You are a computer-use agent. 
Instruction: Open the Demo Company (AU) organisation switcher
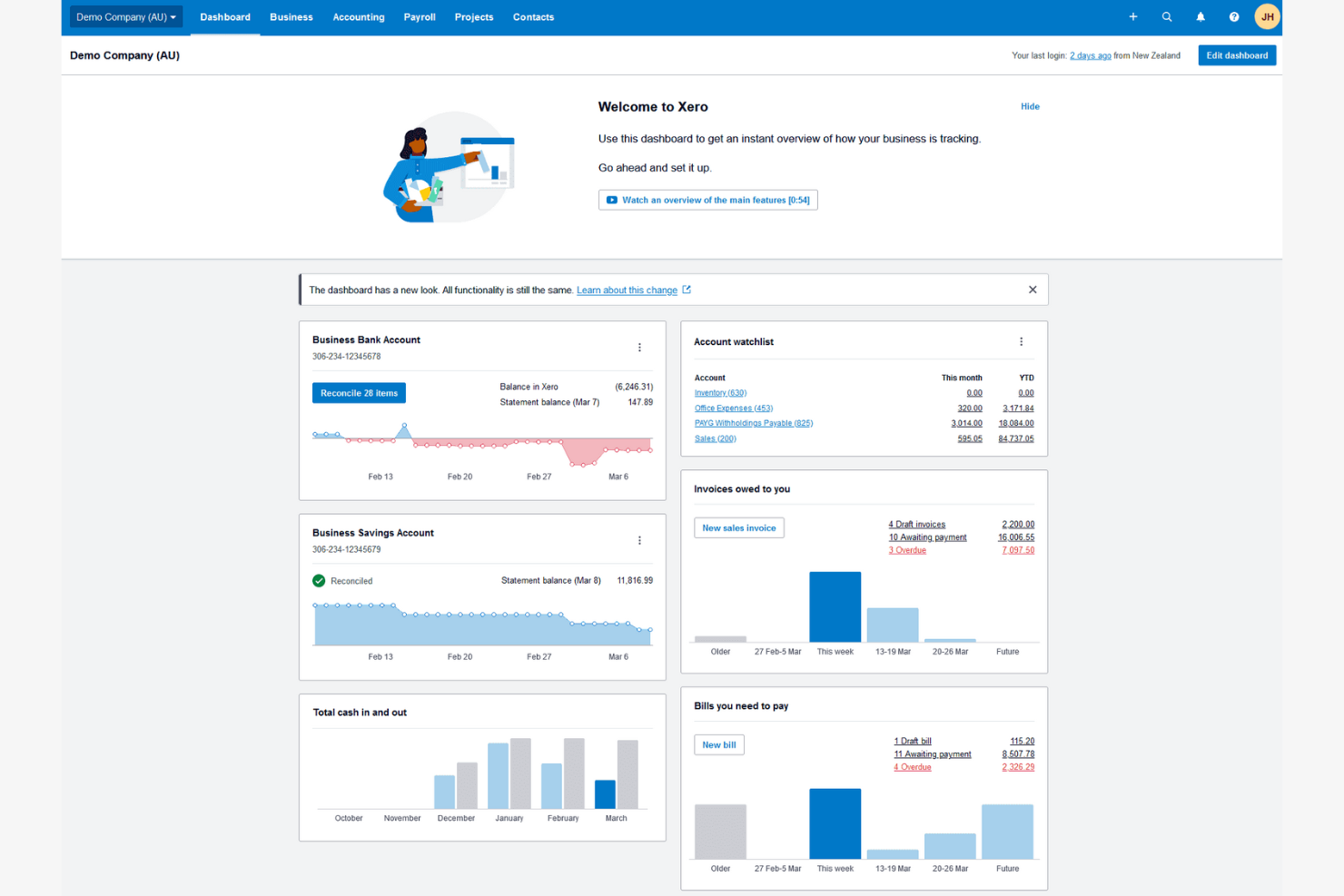tap(125, 16)
